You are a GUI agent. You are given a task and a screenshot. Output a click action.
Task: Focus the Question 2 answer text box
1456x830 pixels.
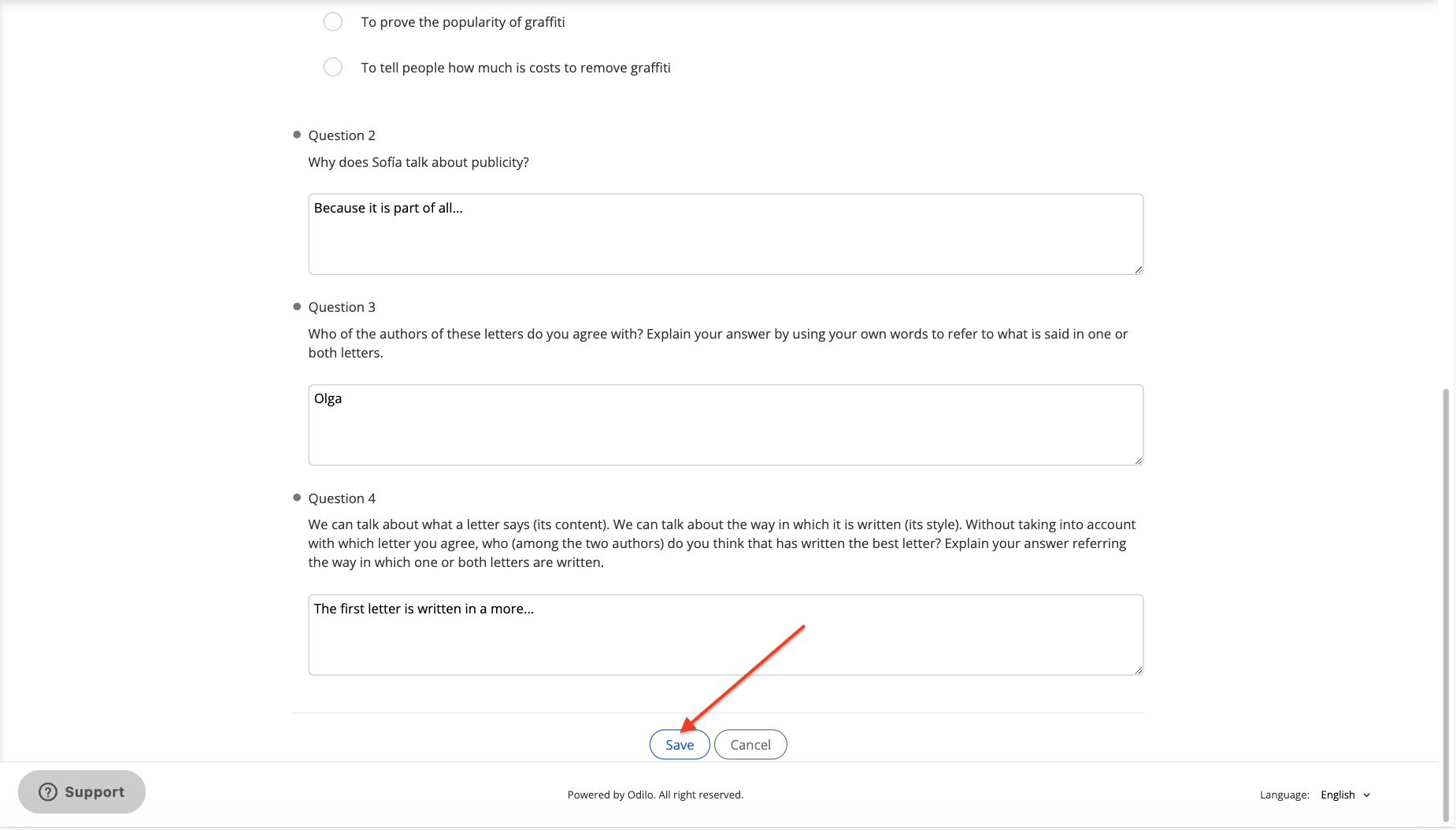coord(725,234)
